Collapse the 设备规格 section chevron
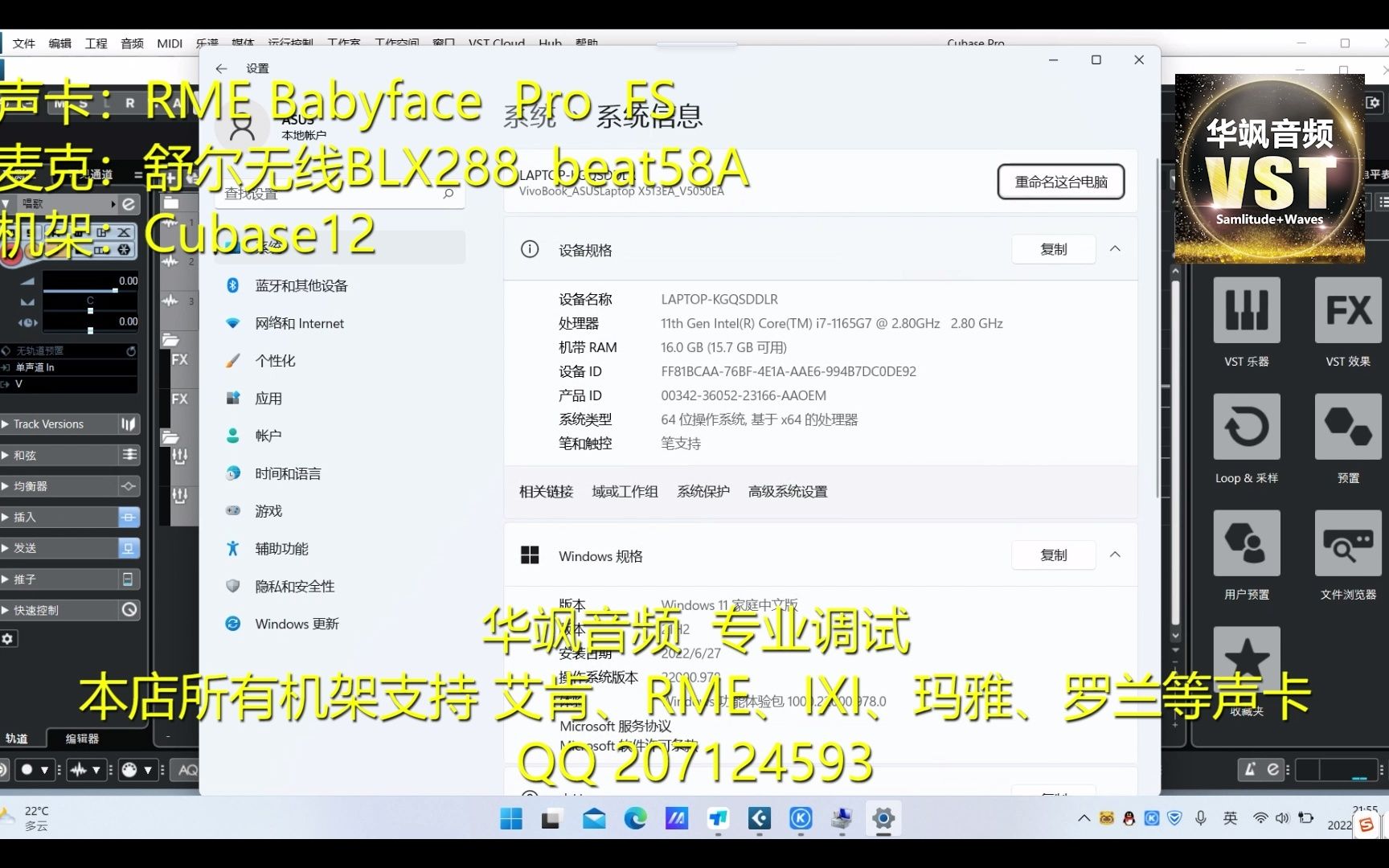Viewport: 1389px width, 868px height. click(x=1116, y=249)
